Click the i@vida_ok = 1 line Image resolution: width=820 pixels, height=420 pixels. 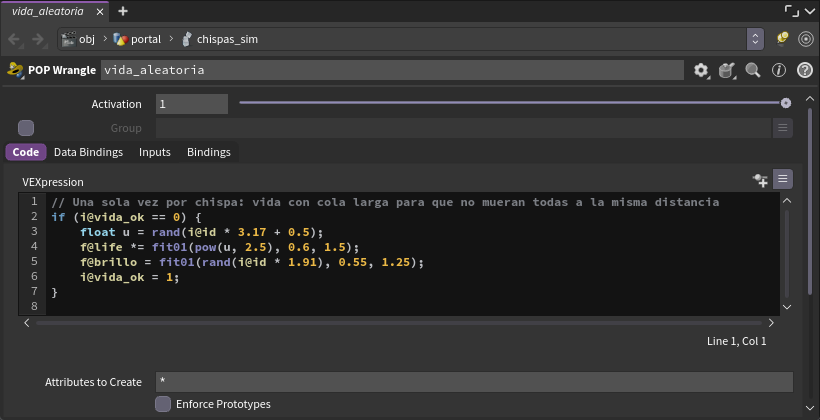coord(130,277)
